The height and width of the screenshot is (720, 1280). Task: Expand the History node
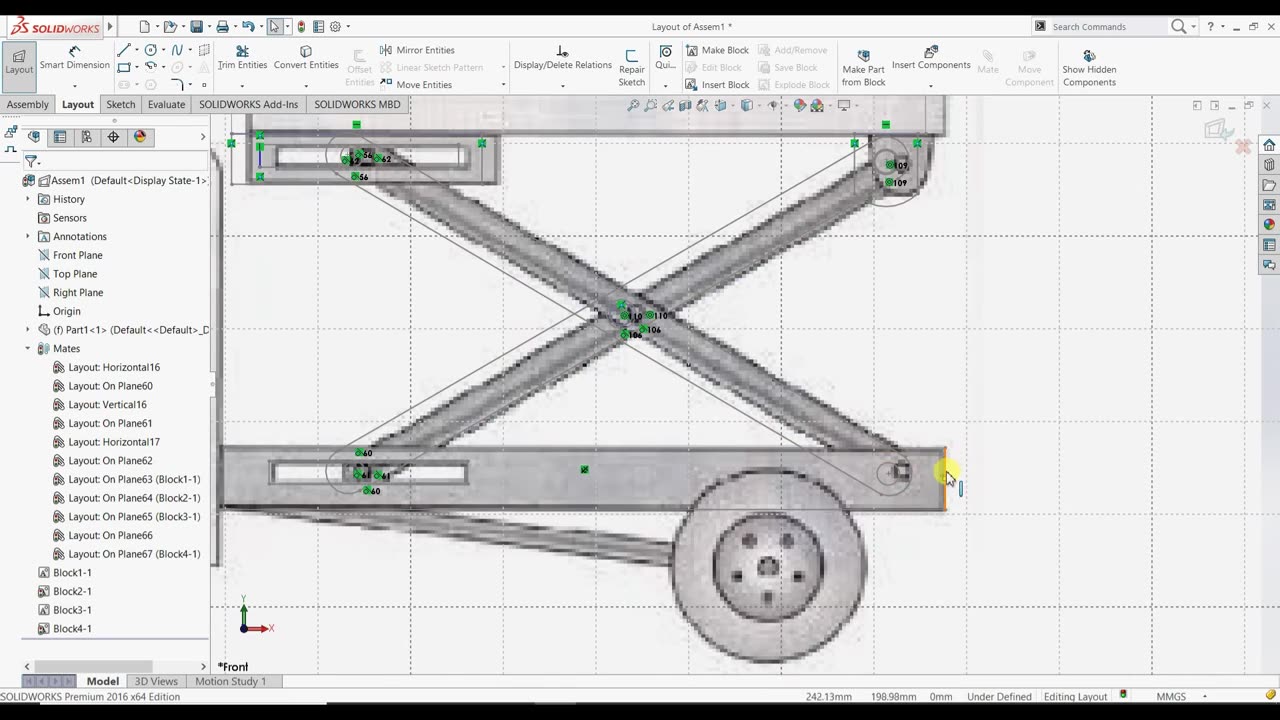[28, 199]
